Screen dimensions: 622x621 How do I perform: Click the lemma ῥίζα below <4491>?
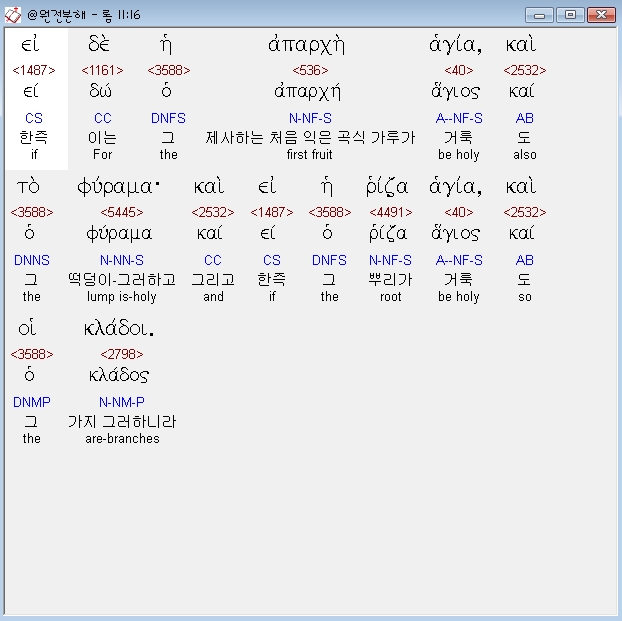click(388, 234)
